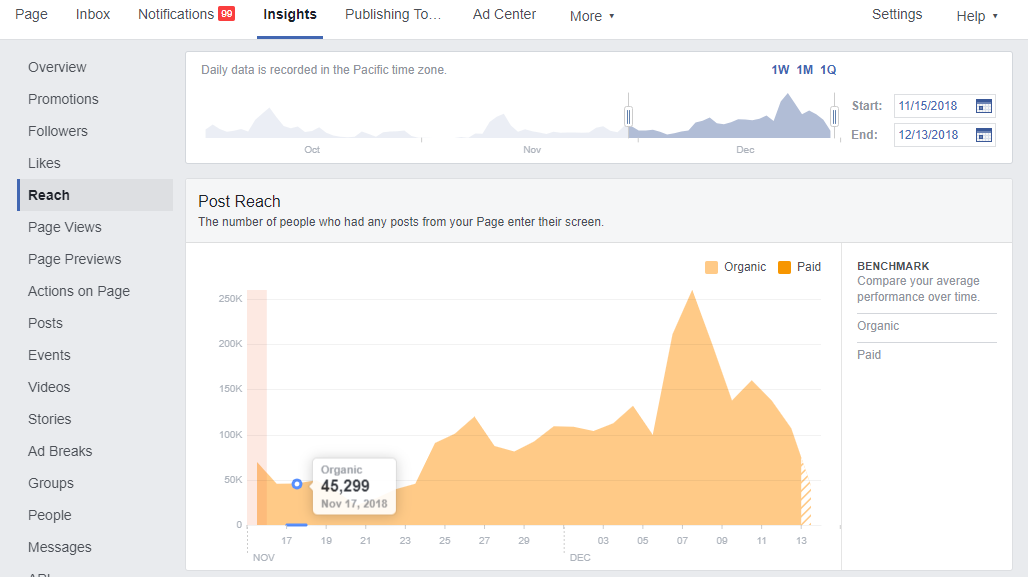Screen dimensions: 1028x577
Task: Open the Inbox tab
Action: (92, 14)
